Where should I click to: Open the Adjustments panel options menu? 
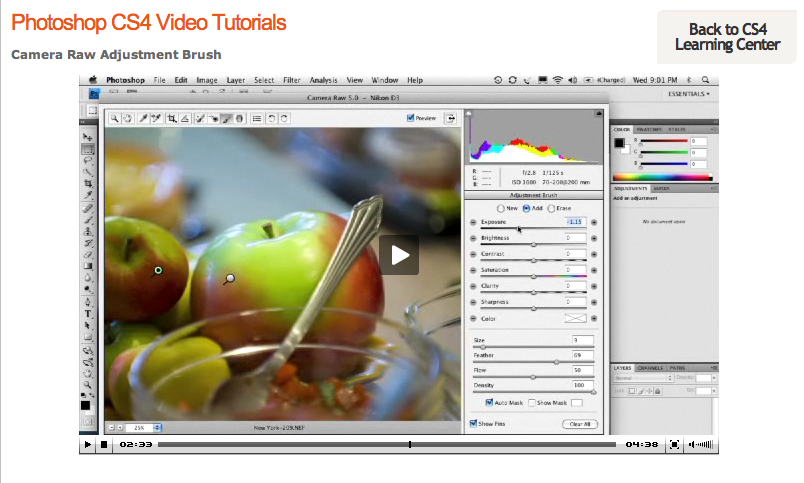pyautogui.click(x=713, y=189)
